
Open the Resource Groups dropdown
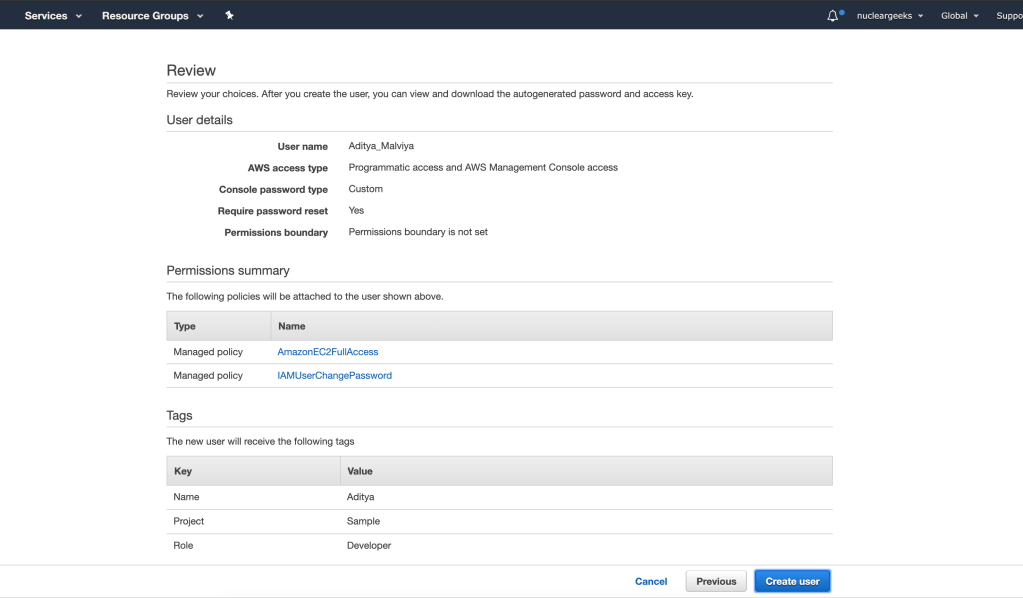[152, 16]
